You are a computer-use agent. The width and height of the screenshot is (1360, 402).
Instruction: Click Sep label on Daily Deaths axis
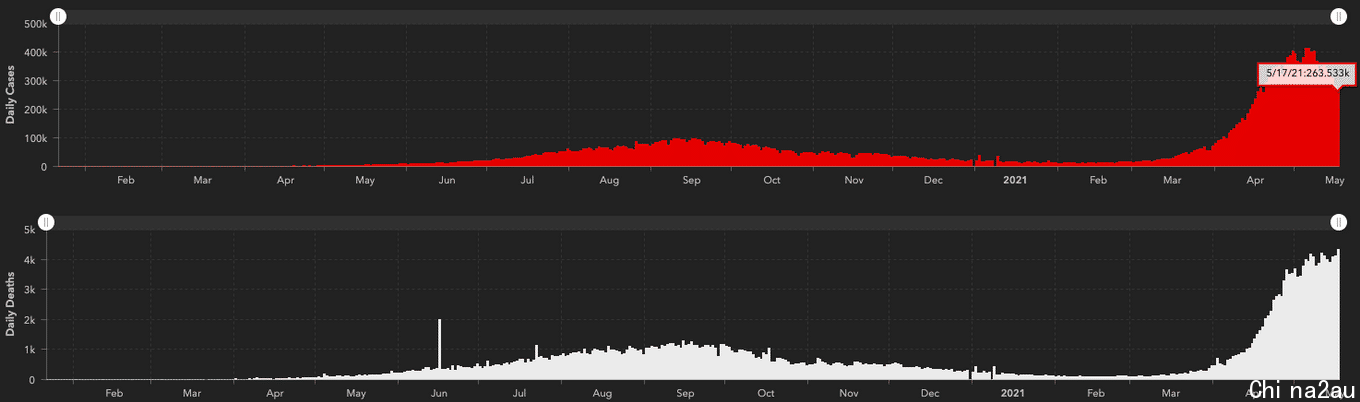click(x=685, y=394)
